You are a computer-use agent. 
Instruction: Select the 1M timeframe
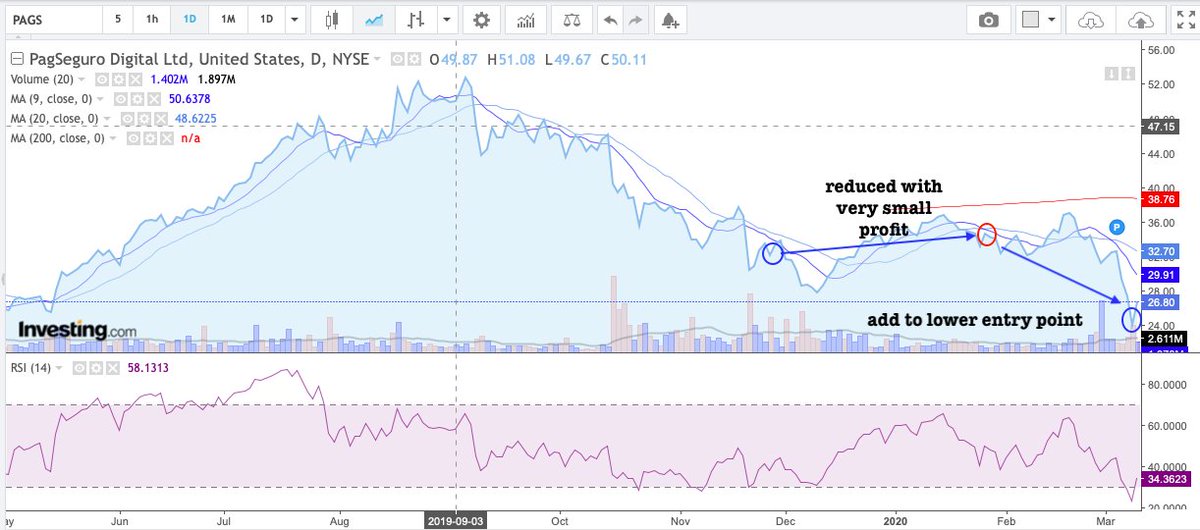coord(228,19)
